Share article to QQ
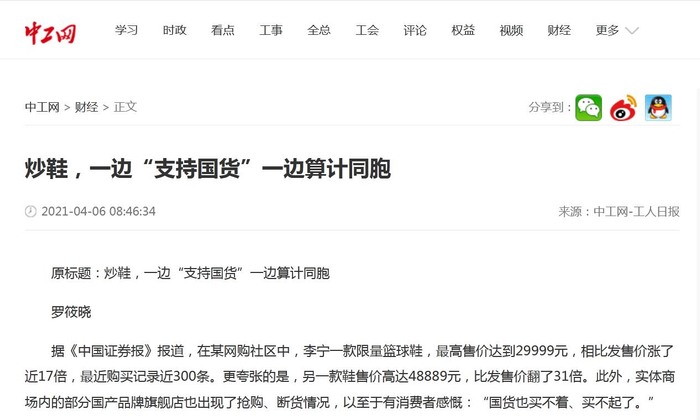This screenshot has width=700, height=420. pos(658,108)
